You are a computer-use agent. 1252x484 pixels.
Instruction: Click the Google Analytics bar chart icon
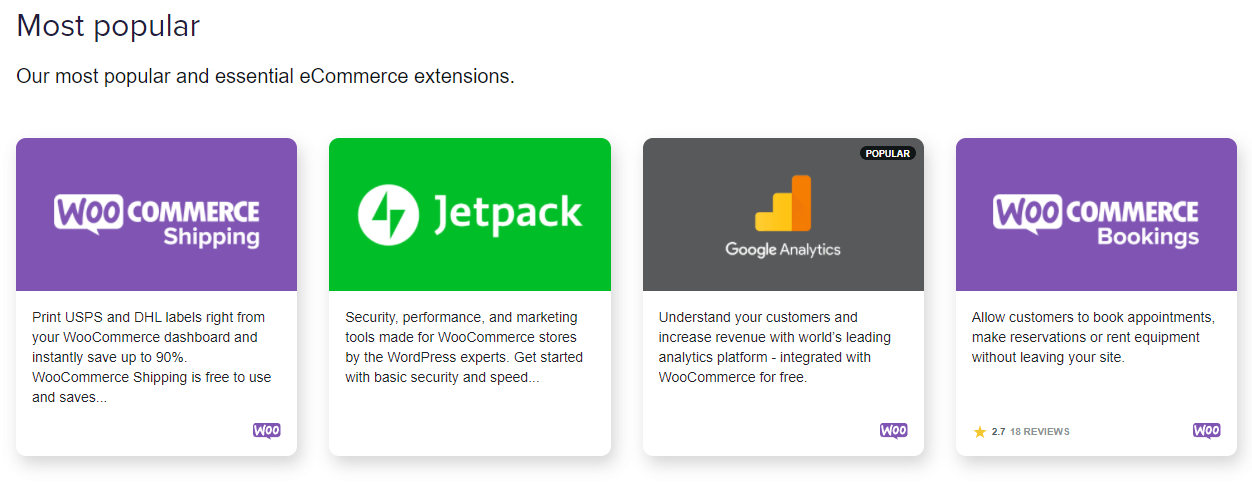[x=783, y=203]
